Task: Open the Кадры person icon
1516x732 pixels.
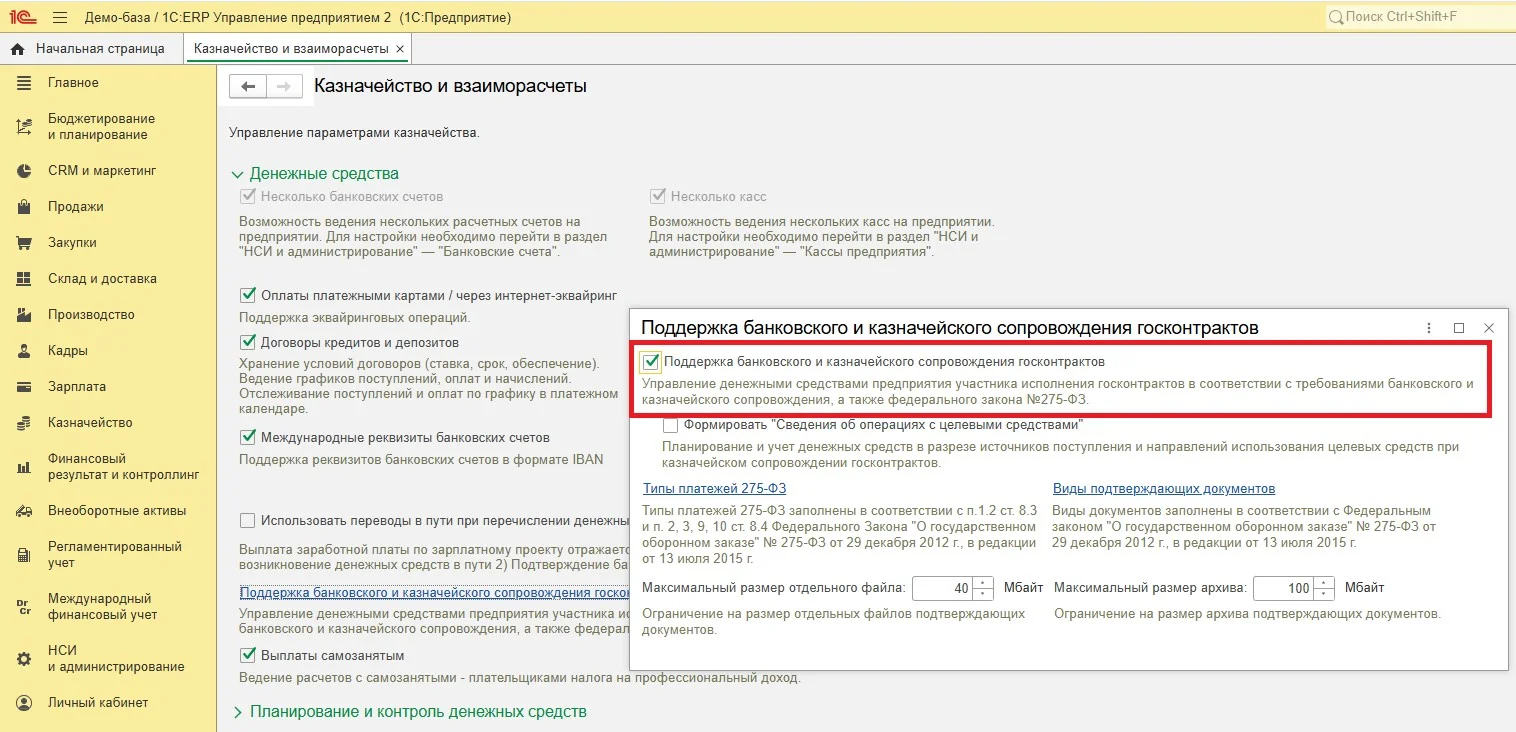Action: tap(24, 351)
